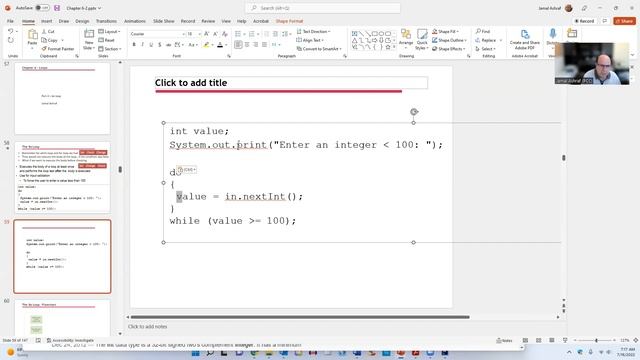
Task: Toggle Underline formatting
Action: [151, 44]
